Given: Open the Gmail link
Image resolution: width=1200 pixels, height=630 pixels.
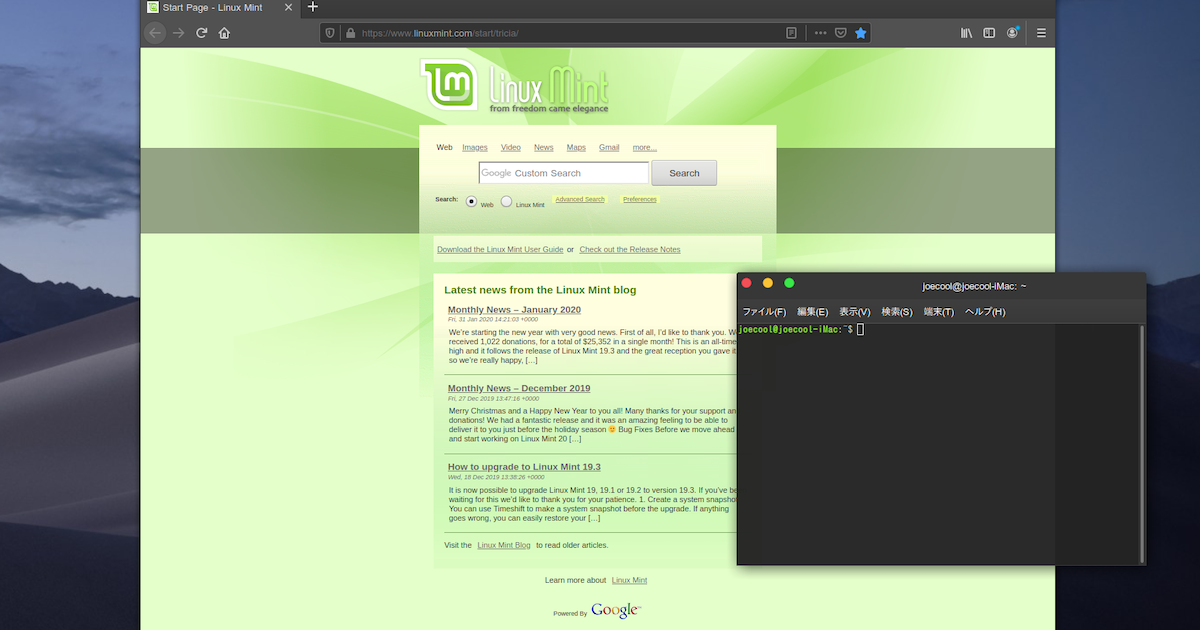Looking at the screenshot, I should coord(609,147).
